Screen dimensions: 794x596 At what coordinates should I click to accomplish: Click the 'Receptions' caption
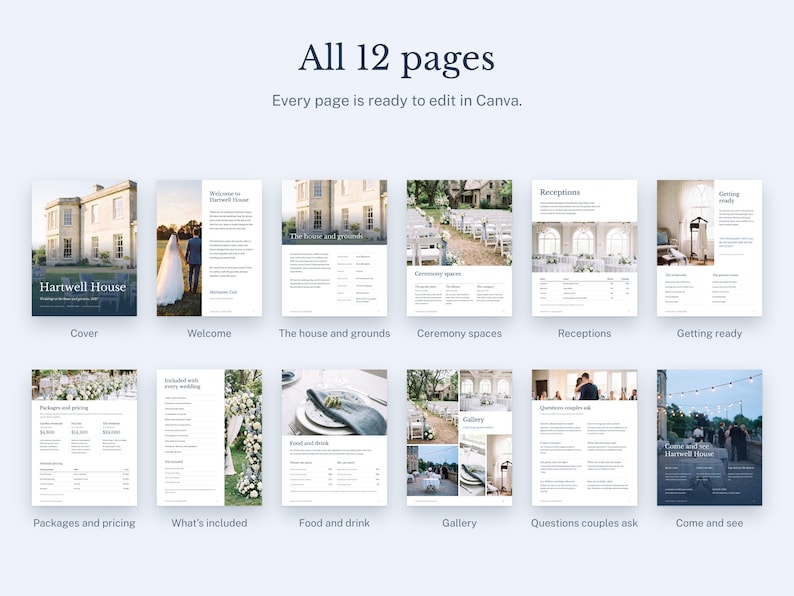[x=584, y=333]
